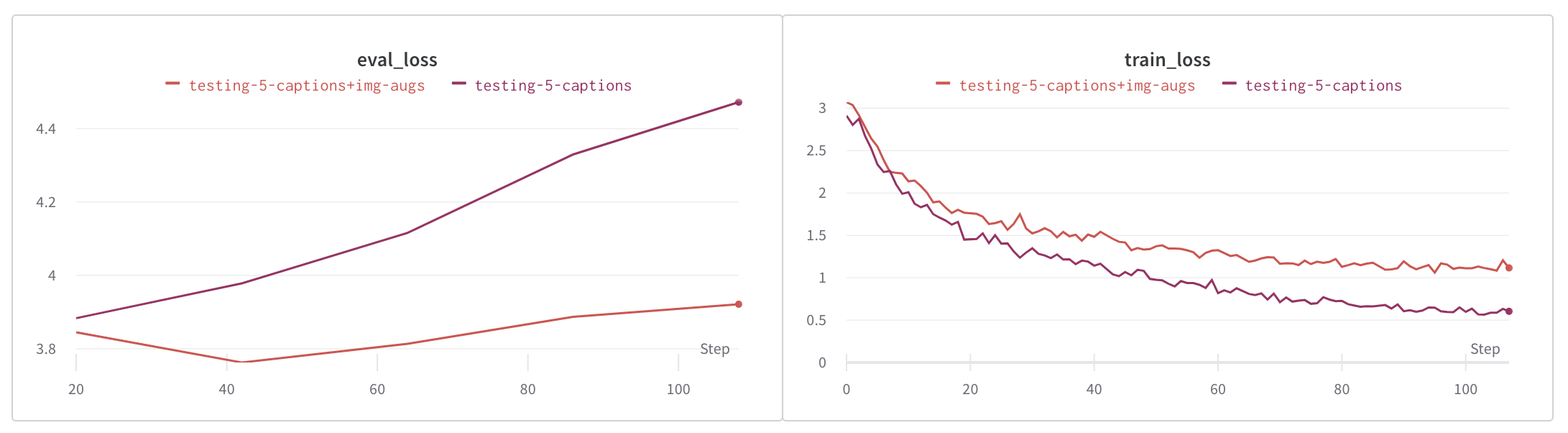Screen dimensions: 1568x433
Task: Click red end-point marker on eval_loss line
Action: (x=739, y=304)
